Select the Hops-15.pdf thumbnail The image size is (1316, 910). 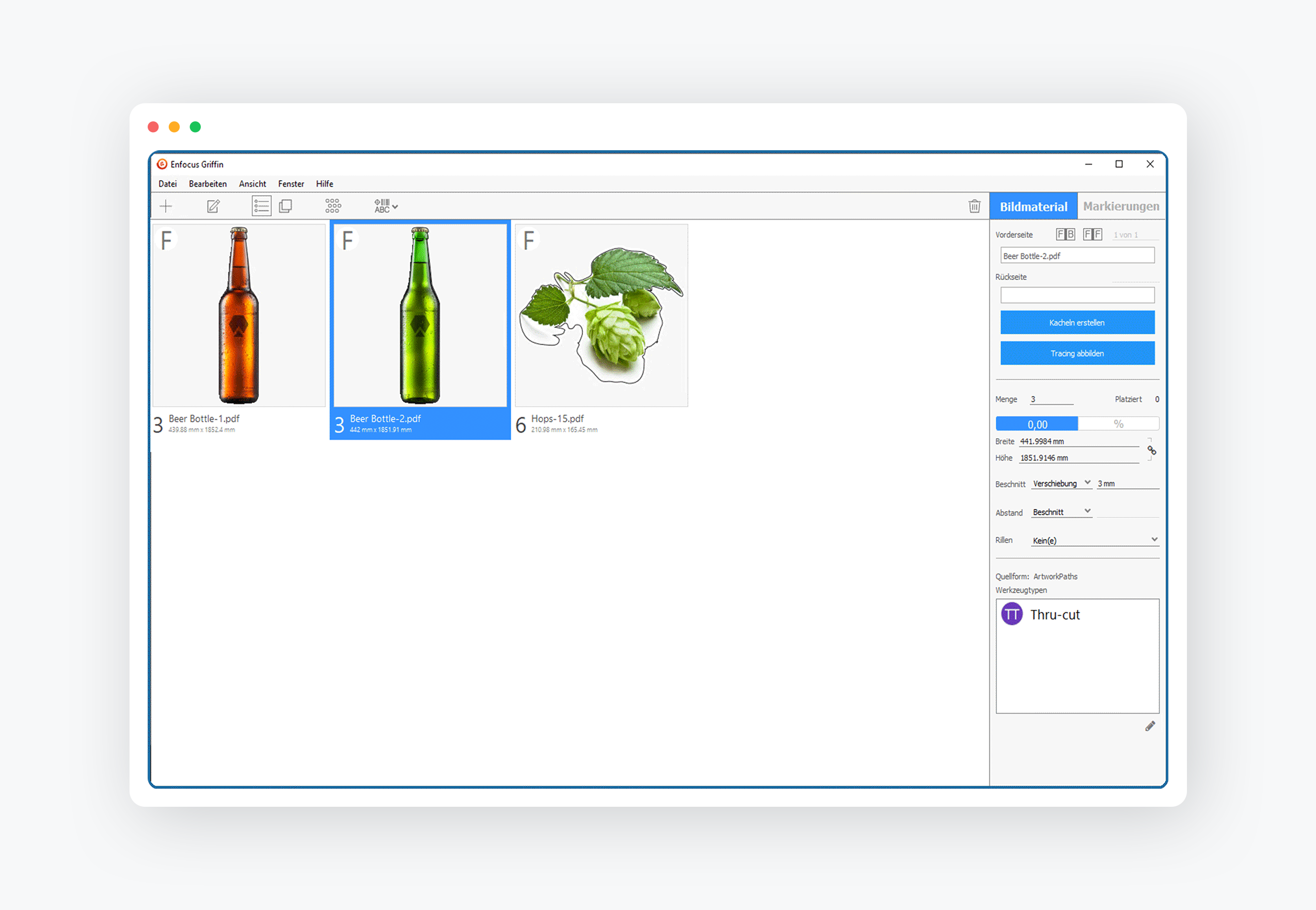point(601,315)
